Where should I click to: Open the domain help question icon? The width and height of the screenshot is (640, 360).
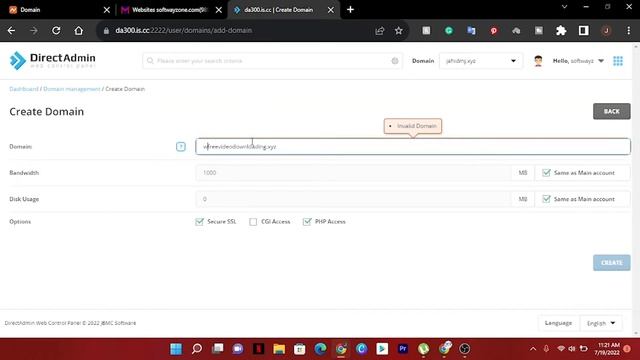click(x=181, y=147)
